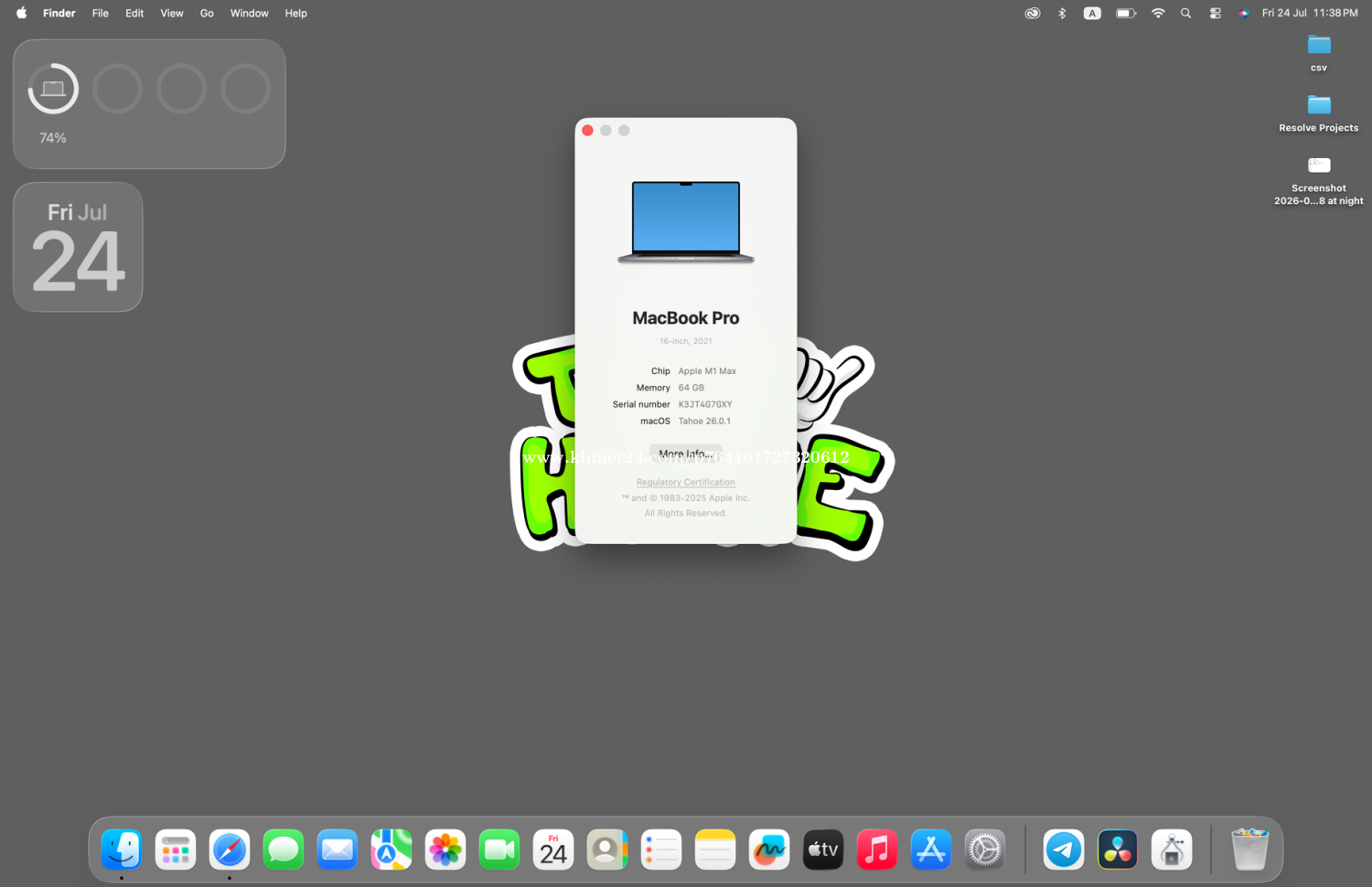This screenshot has width=1372, height=887.
Task: Start FaceTime from the Dock
Action: [x=499, y=850]
